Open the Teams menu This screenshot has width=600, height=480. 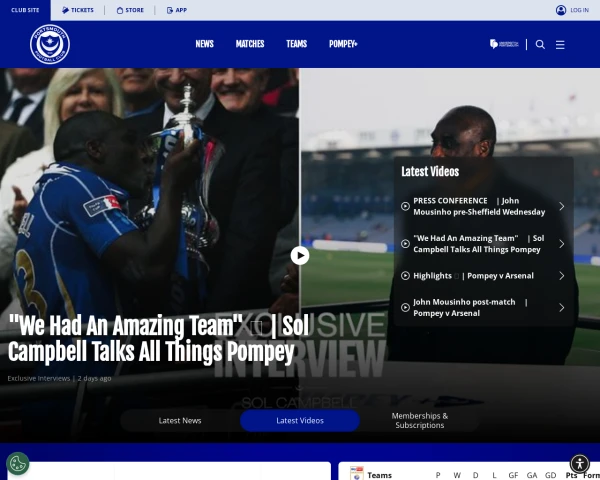(297, 44)
